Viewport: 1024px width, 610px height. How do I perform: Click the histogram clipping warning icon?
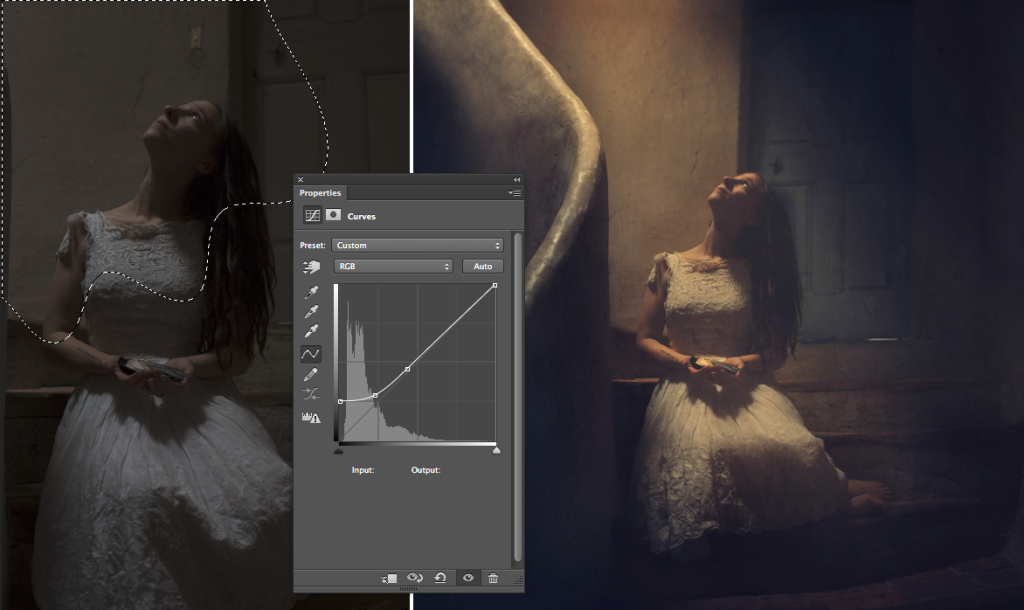(311, 417)
